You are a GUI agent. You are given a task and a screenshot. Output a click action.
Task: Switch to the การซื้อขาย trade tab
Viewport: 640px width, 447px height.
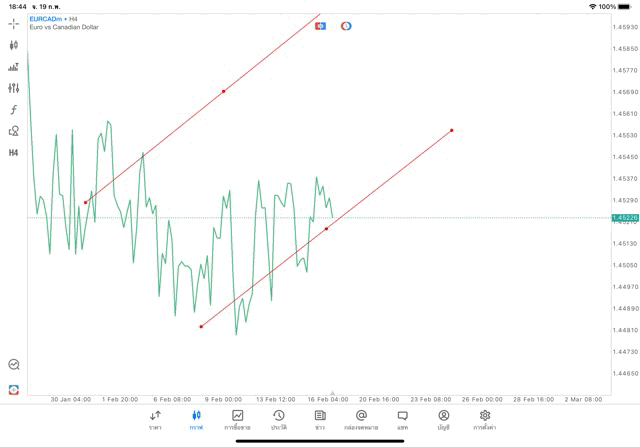pyautogui.click(x=238, y=420)
